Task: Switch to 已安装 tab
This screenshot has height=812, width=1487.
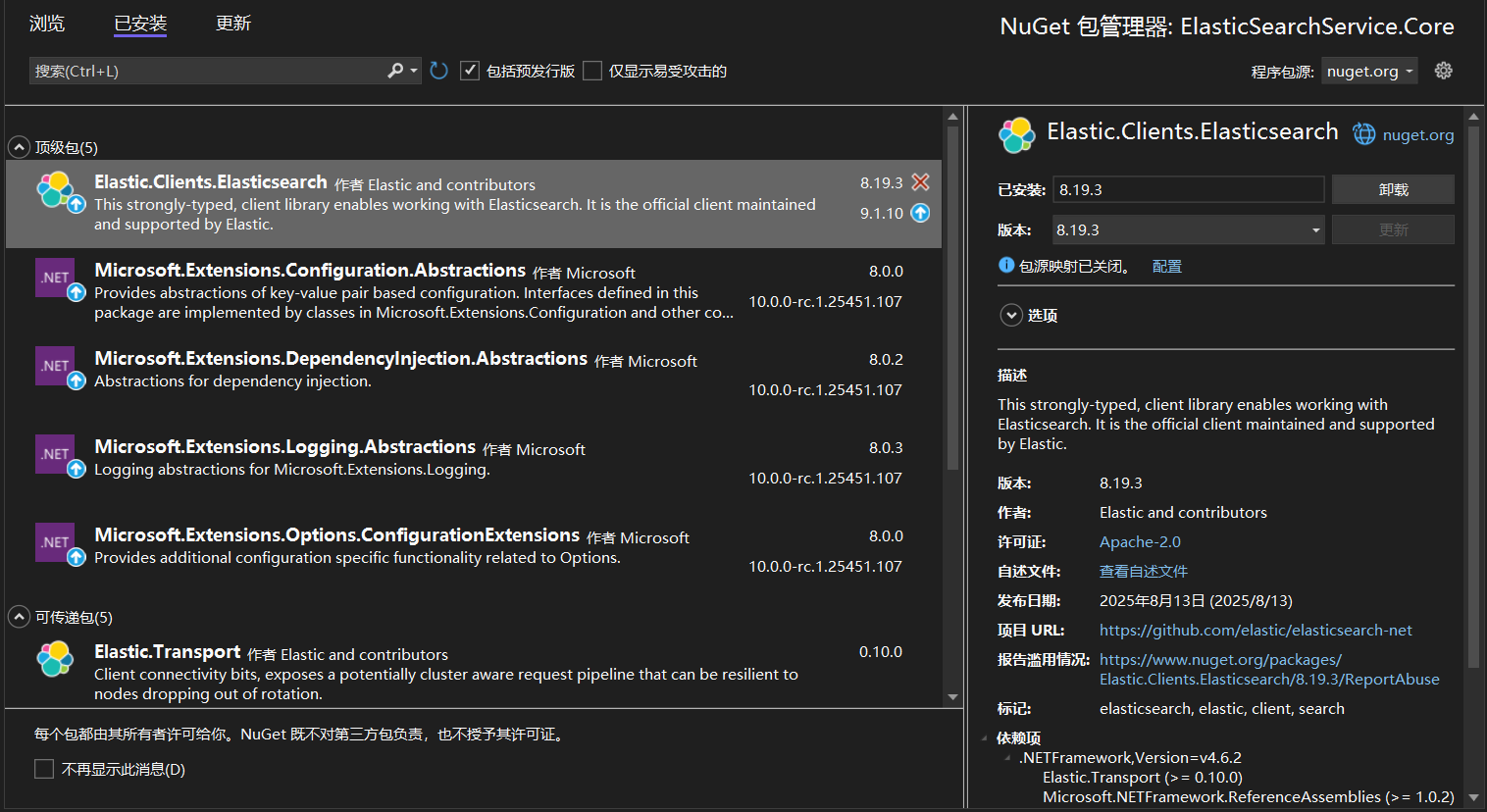Action: [x=140, y=24]
